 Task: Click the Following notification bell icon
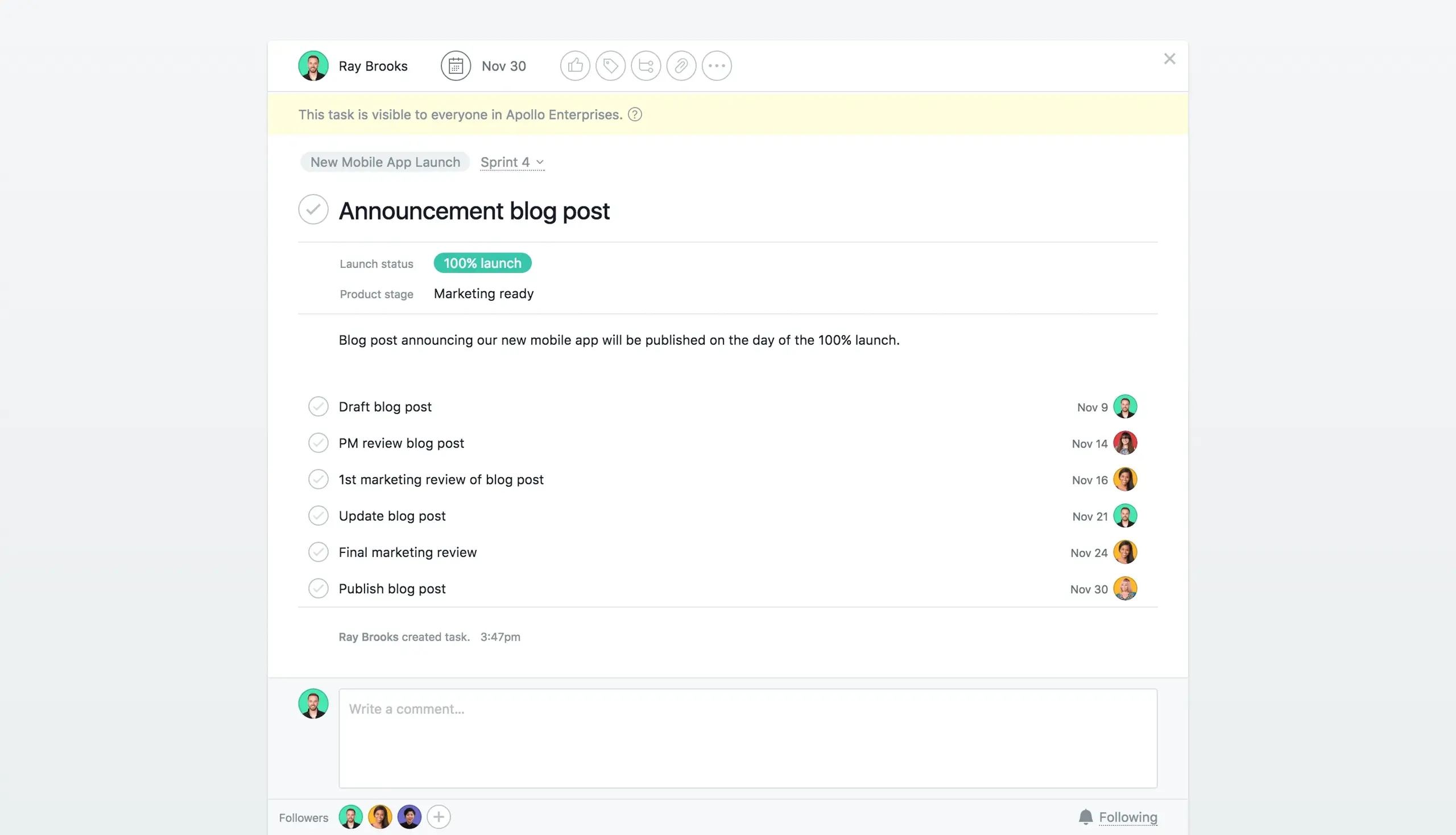click(x=1086, y=817)
